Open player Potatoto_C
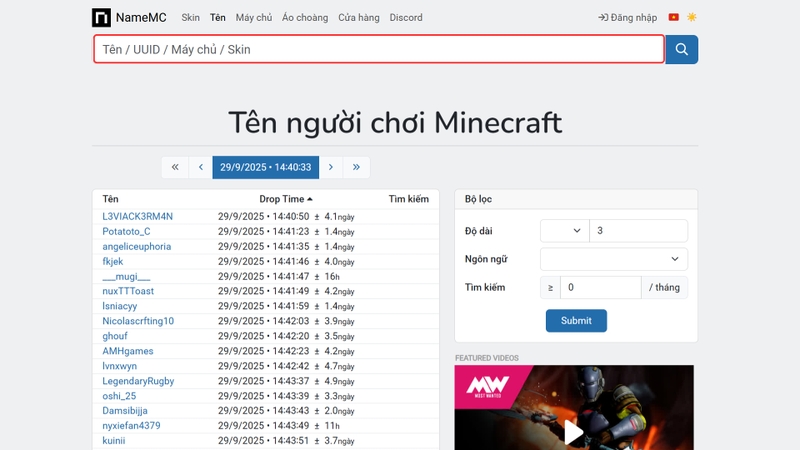This screenshot has width=800, height=450. coord(127,232)
